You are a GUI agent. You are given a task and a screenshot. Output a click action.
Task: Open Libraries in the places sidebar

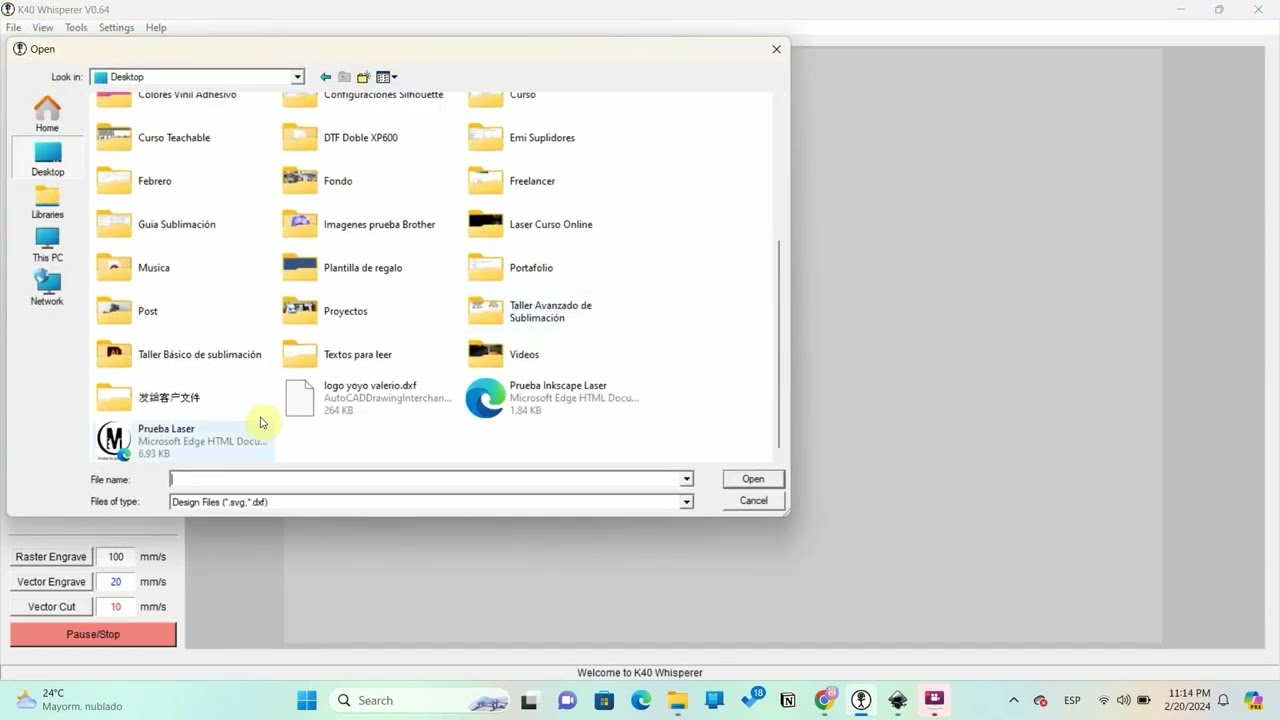[x=47, y=201]
